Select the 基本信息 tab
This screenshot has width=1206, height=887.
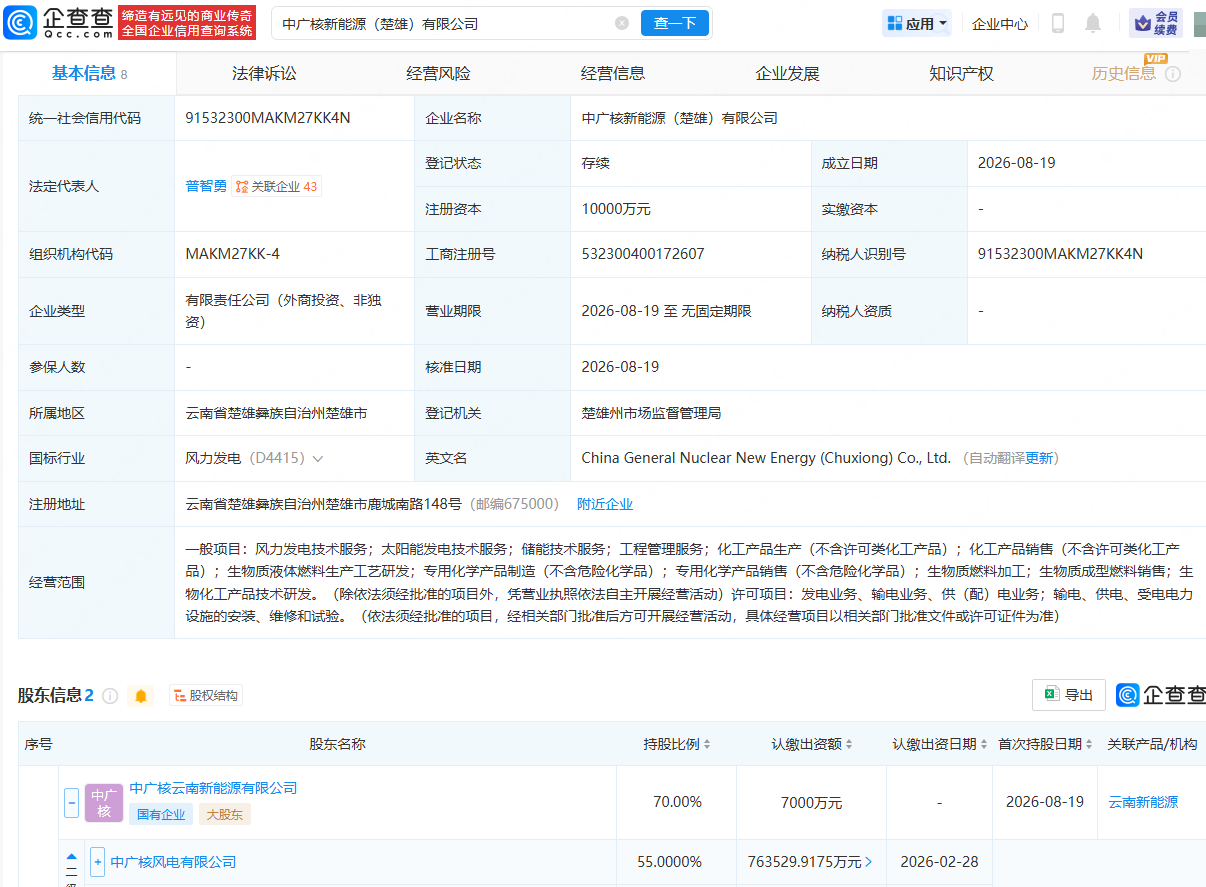pos(89,74)
